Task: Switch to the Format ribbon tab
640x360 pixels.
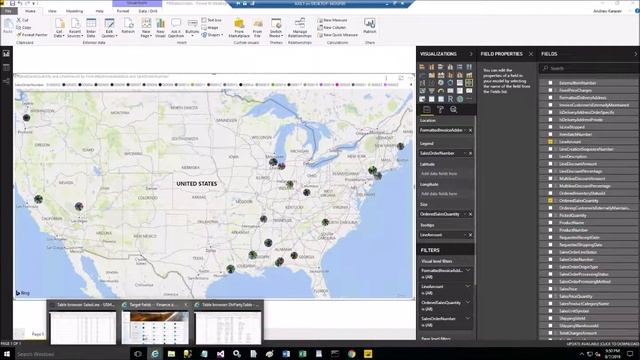Action: 123,11
